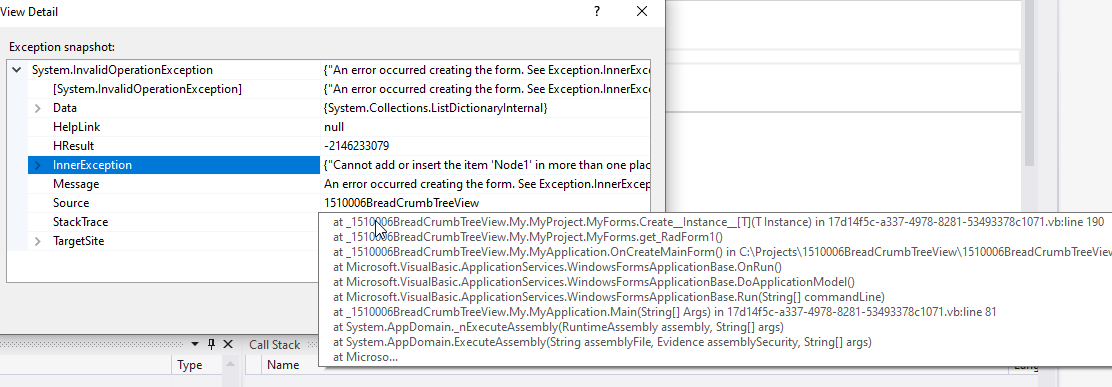Expand the TargetSite row
Screen dimensions: 1112x387
coord(38,242)
